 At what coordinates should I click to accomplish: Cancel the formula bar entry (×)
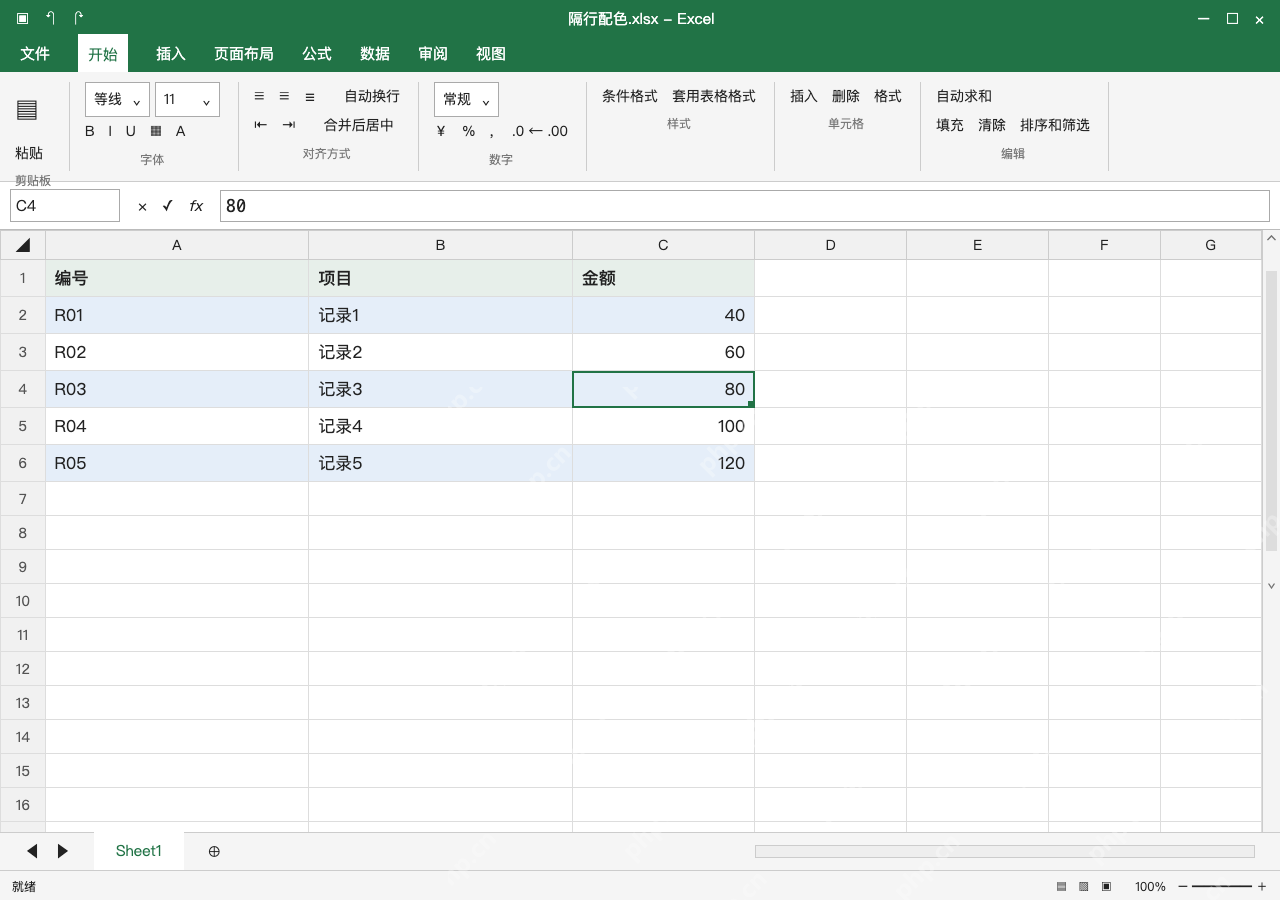142,206
